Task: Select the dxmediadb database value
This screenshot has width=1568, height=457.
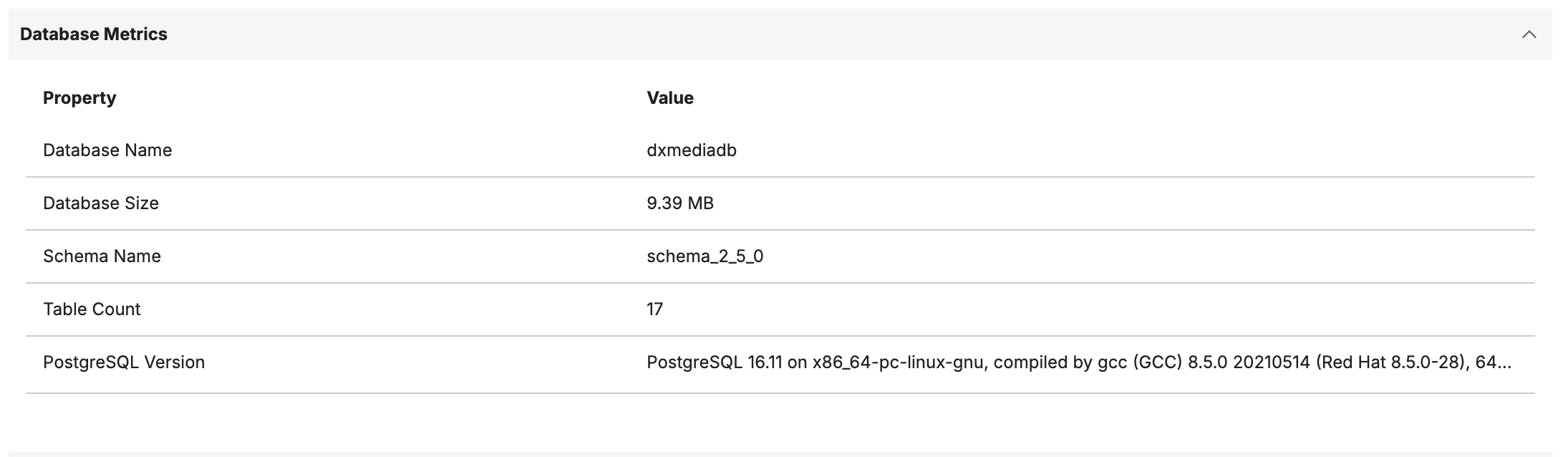Action: point(692,150)
